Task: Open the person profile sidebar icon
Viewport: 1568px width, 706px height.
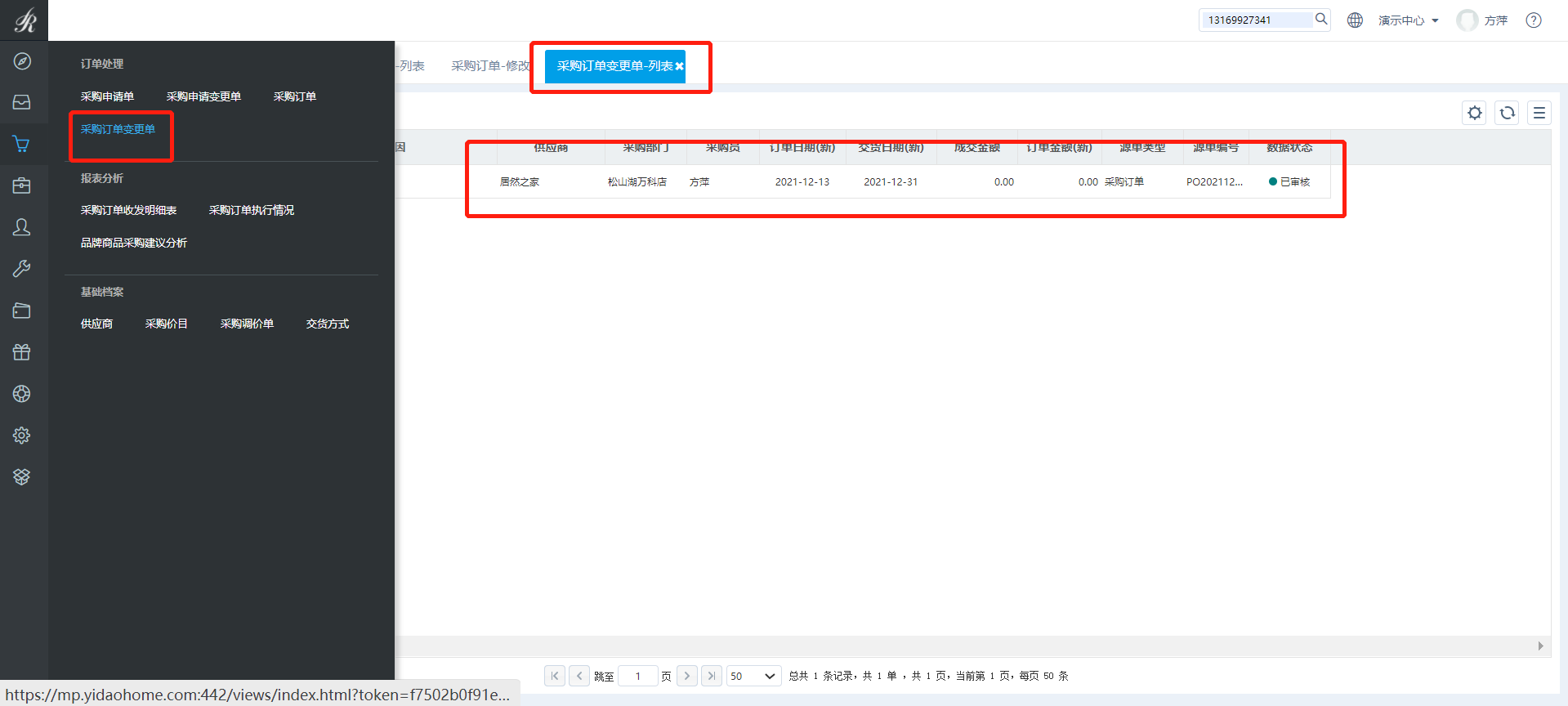Action: pos(22,227)
